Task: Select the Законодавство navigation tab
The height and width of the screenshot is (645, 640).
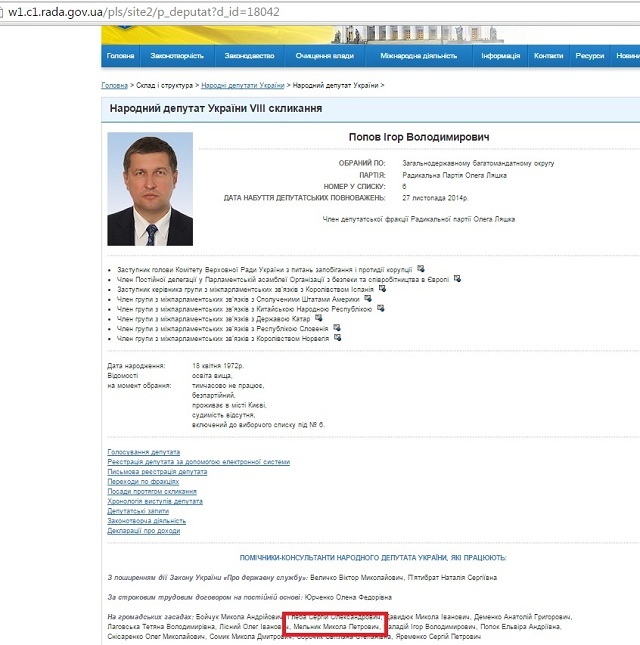Action: click(249, 56)
